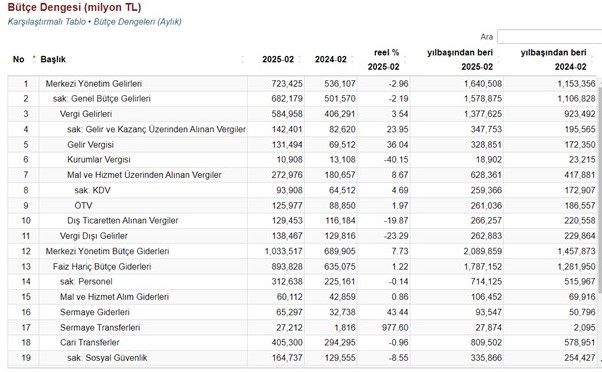Sort by 2025-02 column header
Image resolution: width=602 pixels, height=372 pixels.
pos(278,60)
